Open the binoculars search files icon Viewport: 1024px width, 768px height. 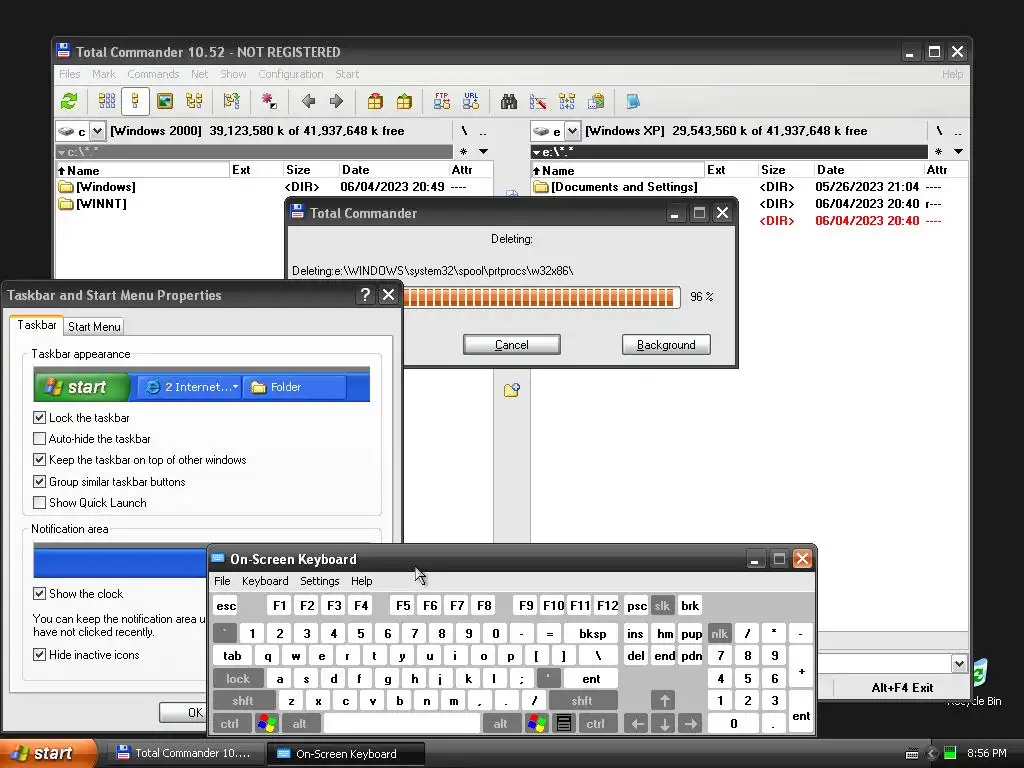point(509,101)
